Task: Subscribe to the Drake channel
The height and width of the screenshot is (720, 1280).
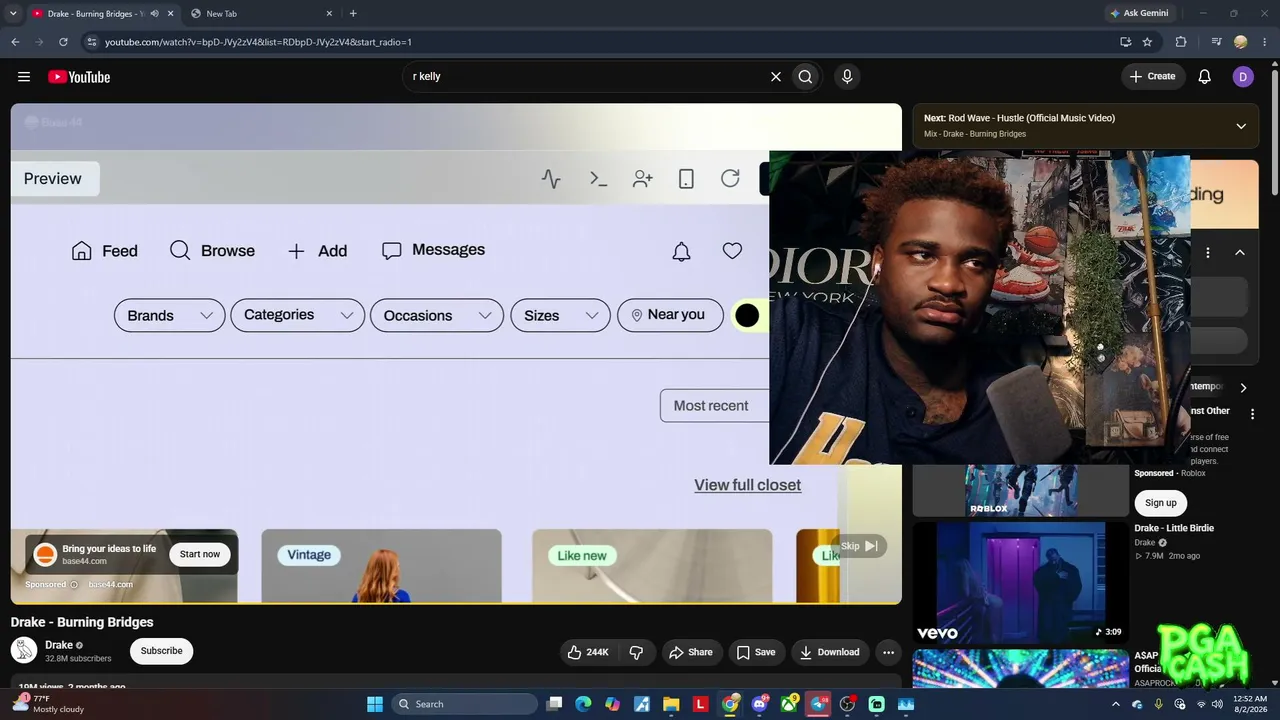Action: (161, 651)
